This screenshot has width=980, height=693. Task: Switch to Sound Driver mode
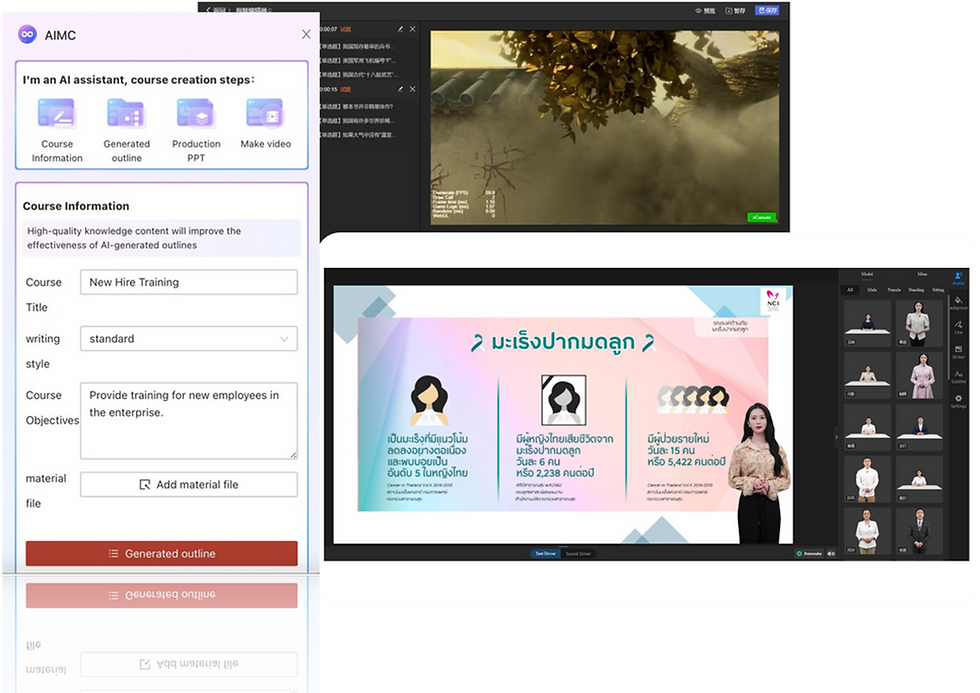coord(578,554)
